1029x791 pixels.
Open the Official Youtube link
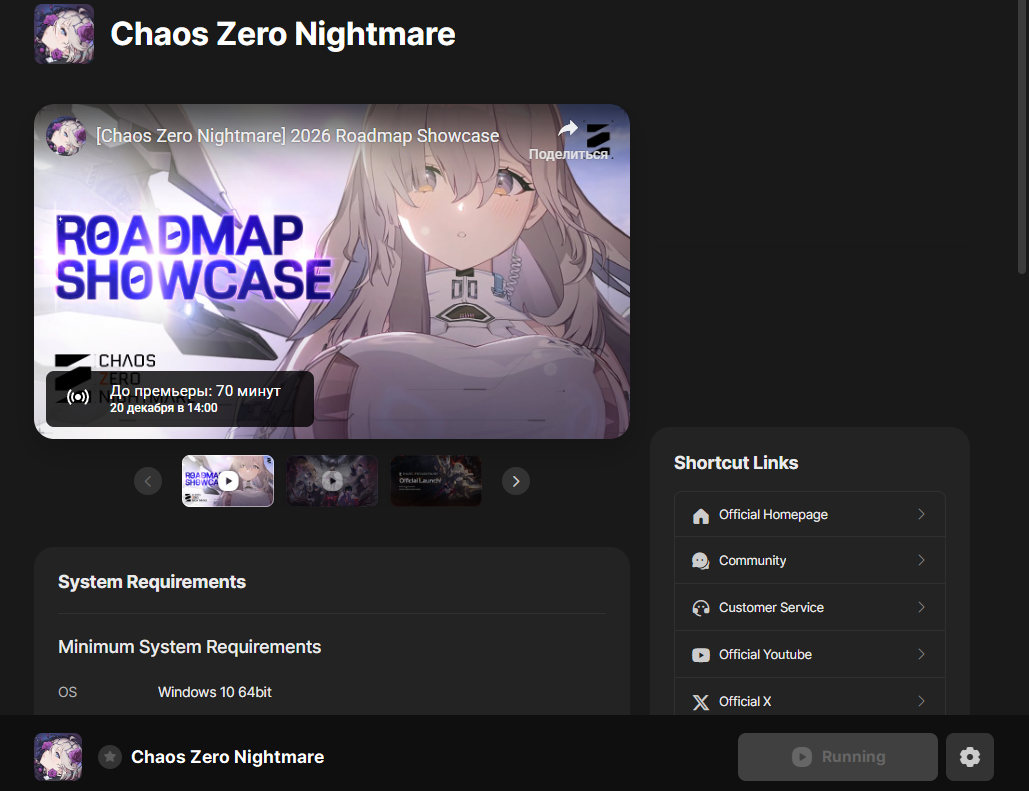(x=810, y=654)
